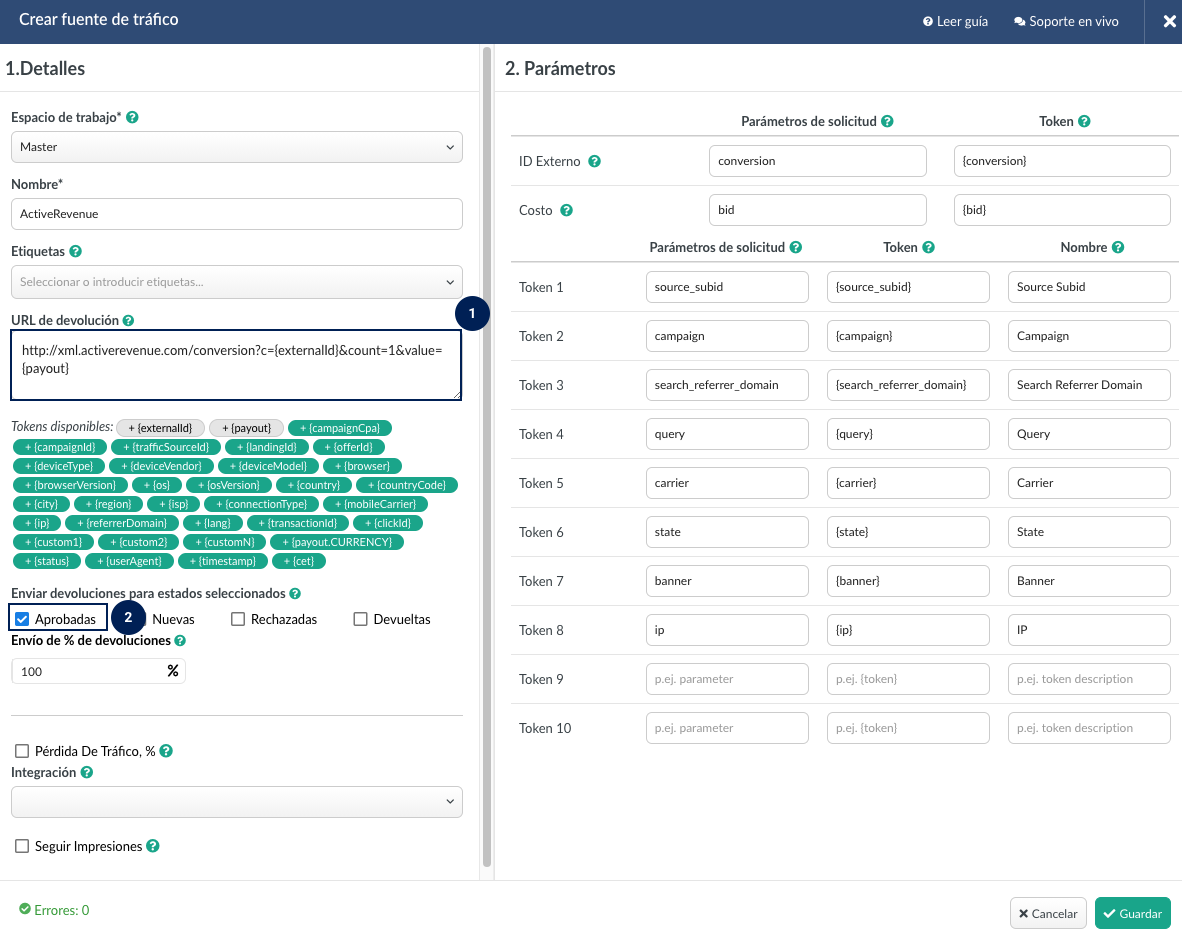Open the Espacio de trabajo dropdown
This screenshot has height=939, width=1182.
pyautogui.click(x=237, y=147)
